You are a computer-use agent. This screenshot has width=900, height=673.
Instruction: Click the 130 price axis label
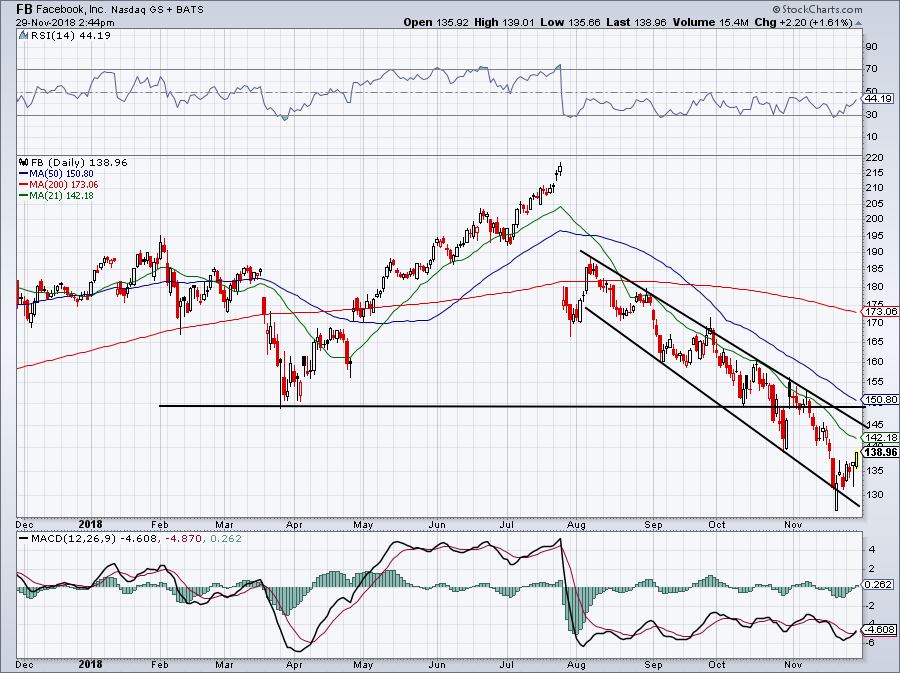(875, 495)
